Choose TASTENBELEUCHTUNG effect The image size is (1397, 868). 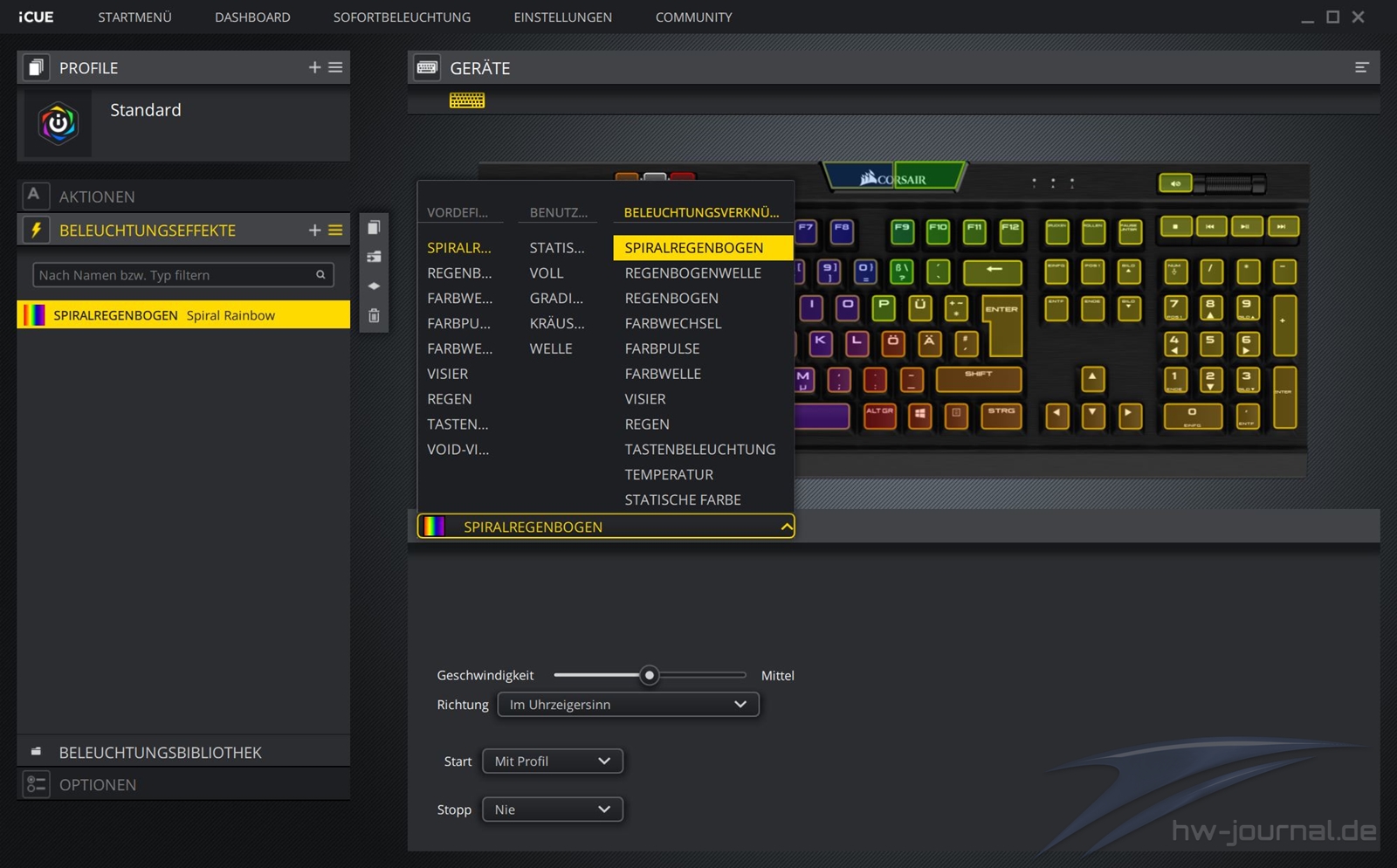coord(700,449)
